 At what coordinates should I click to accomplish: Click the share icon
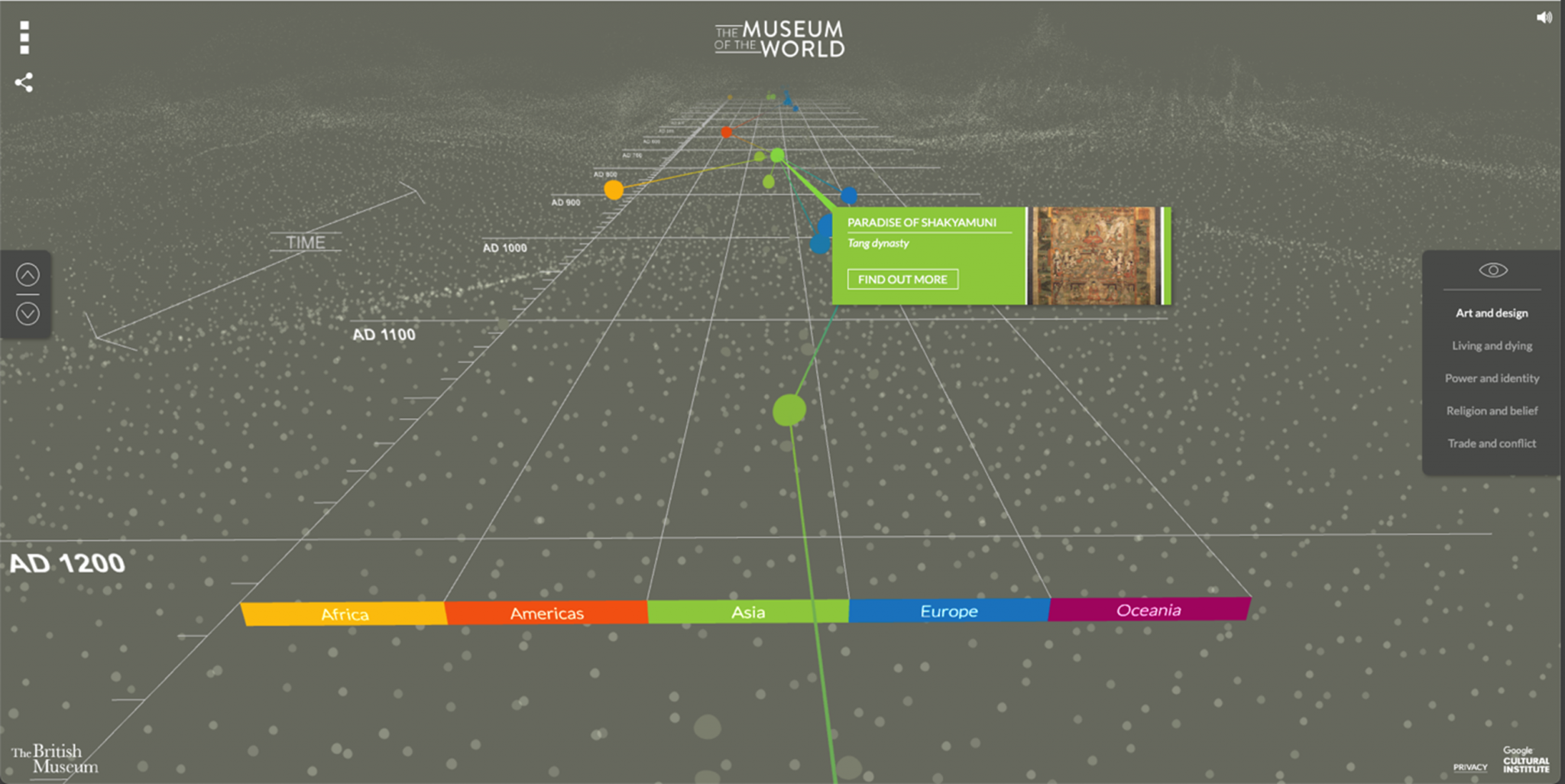pyautogui.click(x=25, y=83)
